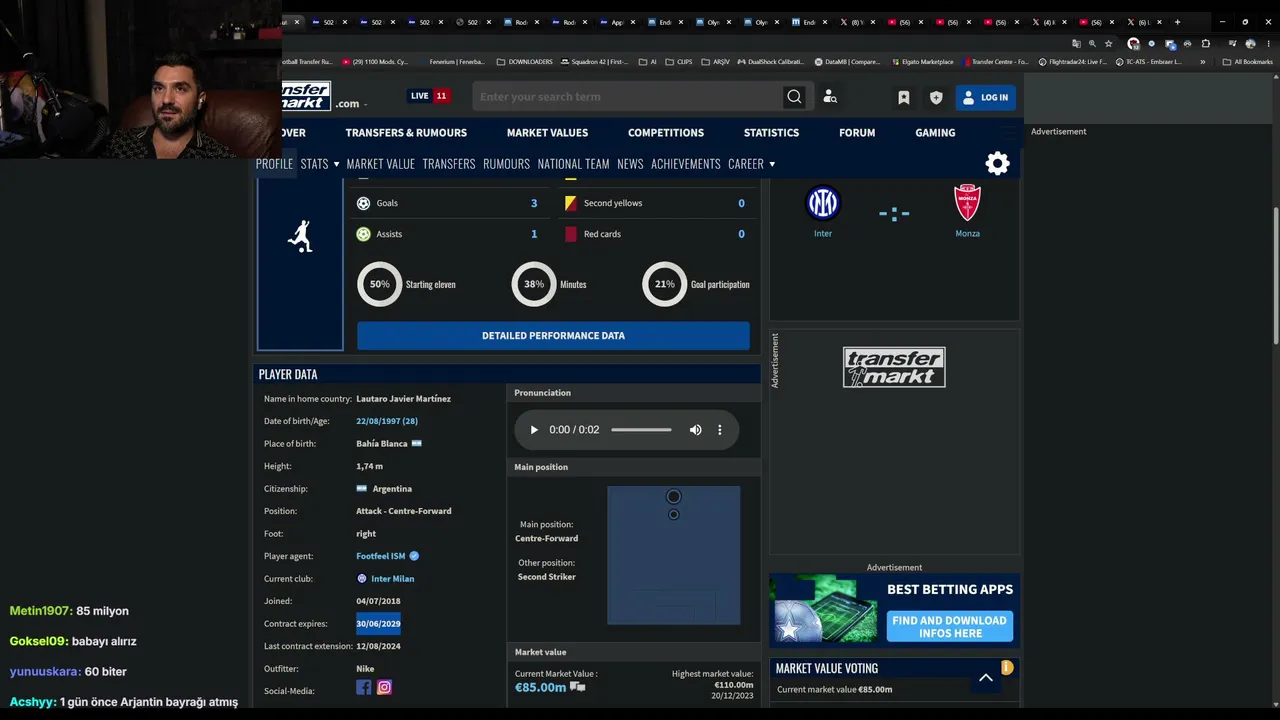Click the translate page icon in address bar
The image size is (1280, 720).
[x=1076, y=44]
